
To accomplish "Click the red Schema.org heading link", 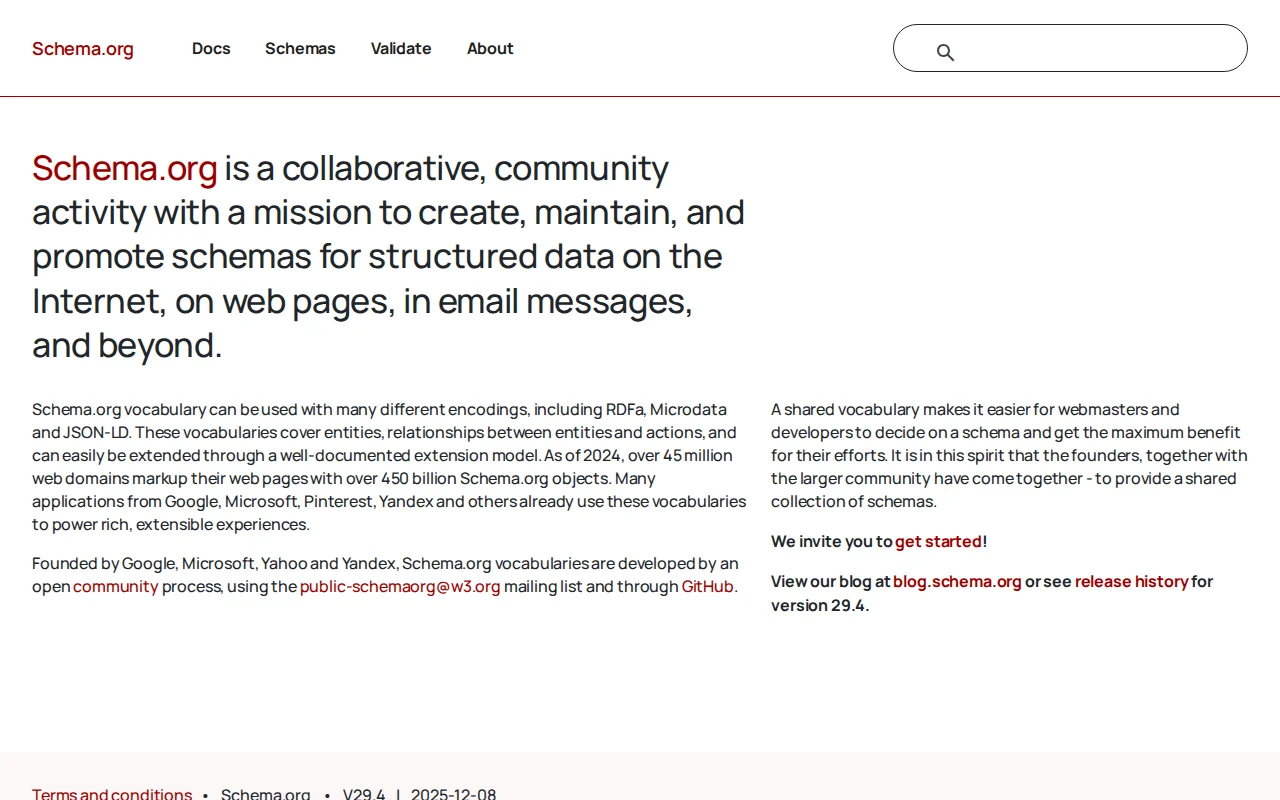I will click(x=124, y=168).
